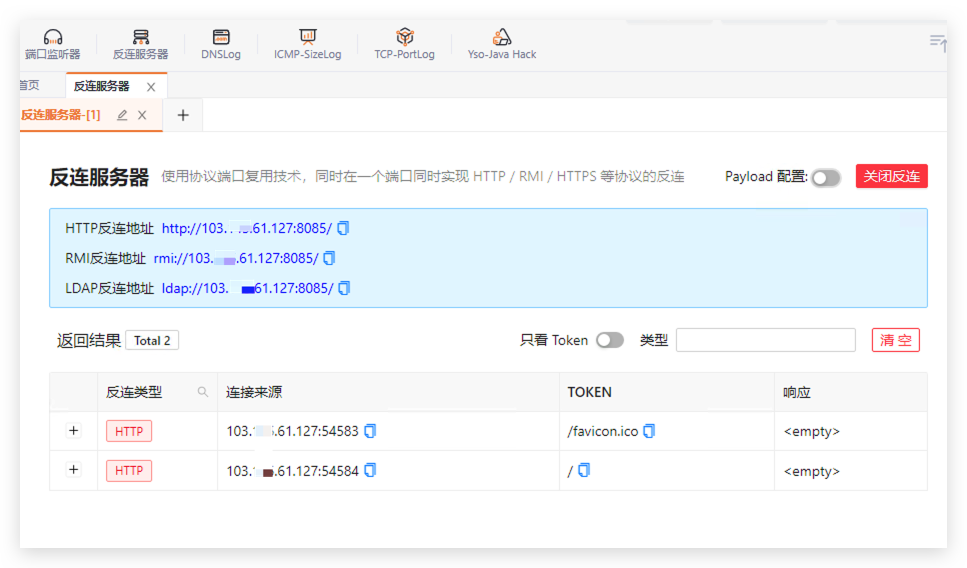This screenshot has width=967, height=568.
Task: Copy the RMI反连地址 URL
Action: coord(329,259)
